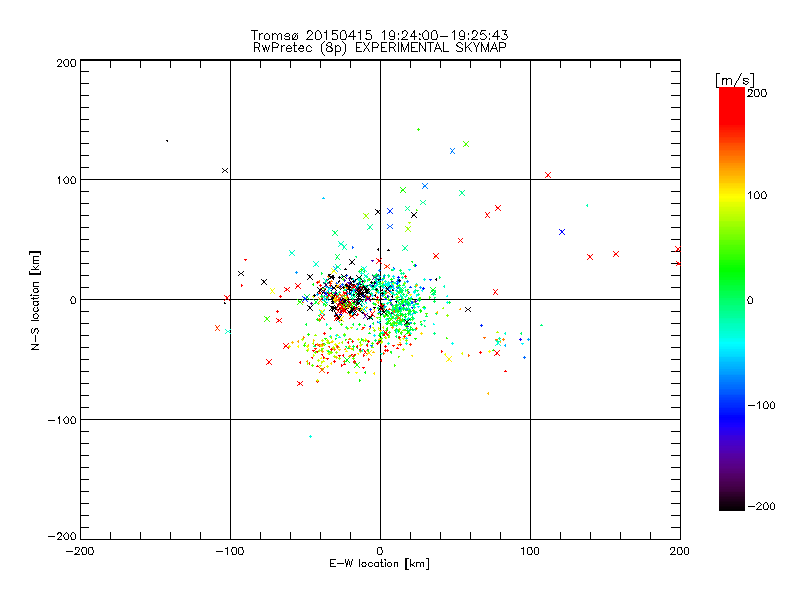Click the x-axis tick label 0
800x600 pixels.
pyautogui.click(x=380, y=551)
